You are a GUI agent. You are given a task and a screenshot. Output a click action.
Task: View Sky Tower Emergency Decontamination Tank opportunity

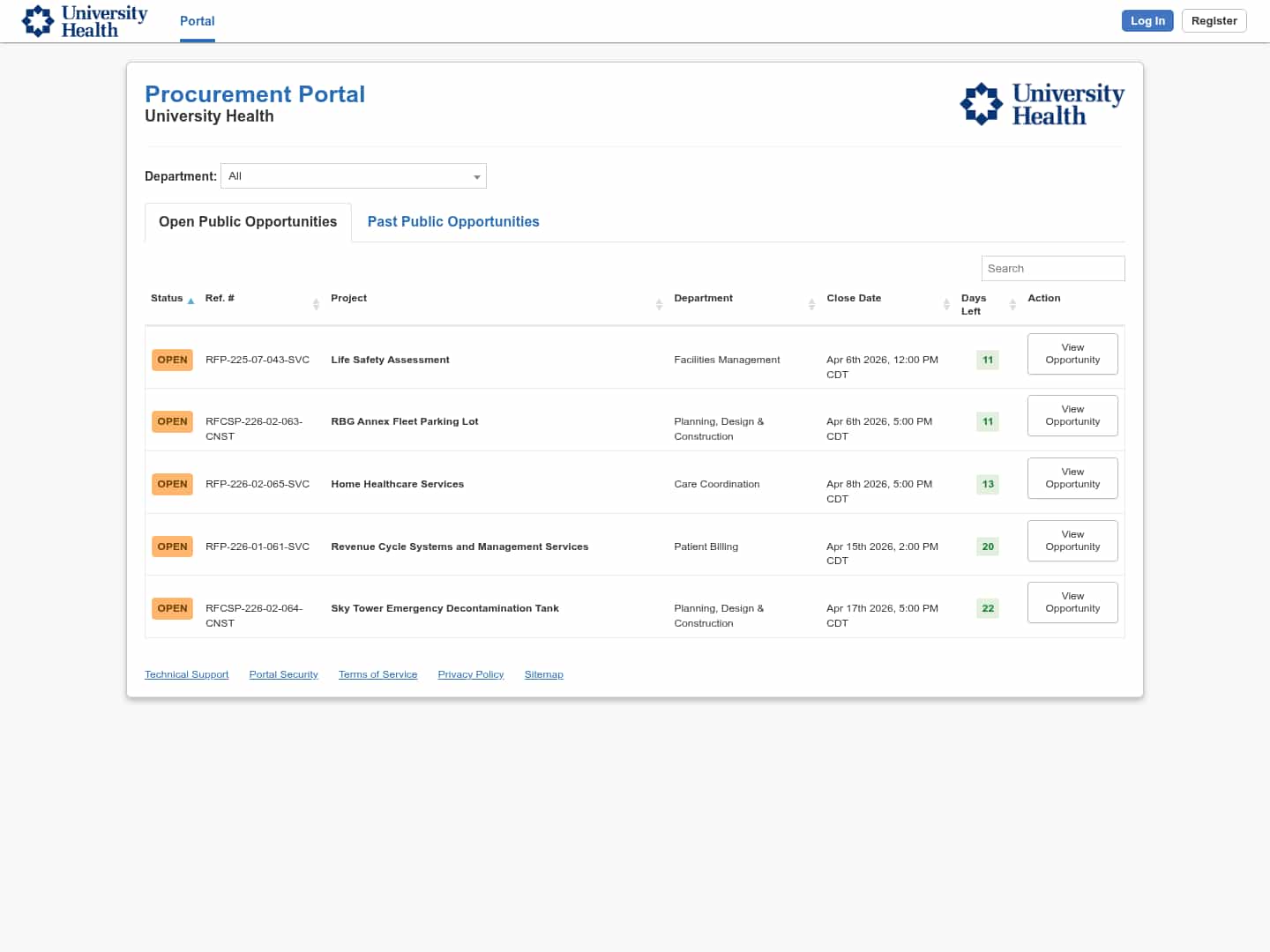point(1072,602)
